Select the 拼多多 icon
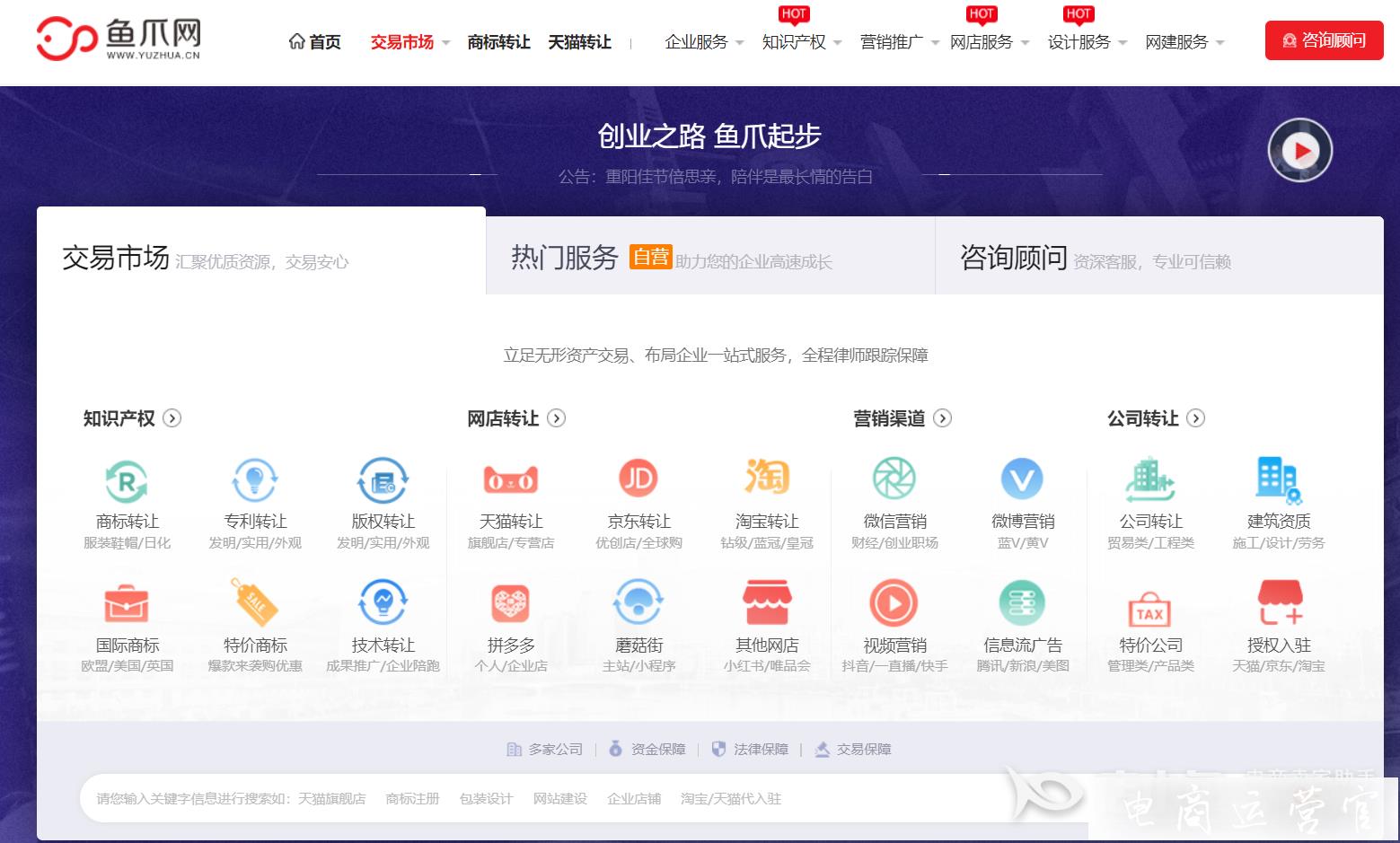Image resolution: width=1400 pixels, height=843 pixels. 511,603
